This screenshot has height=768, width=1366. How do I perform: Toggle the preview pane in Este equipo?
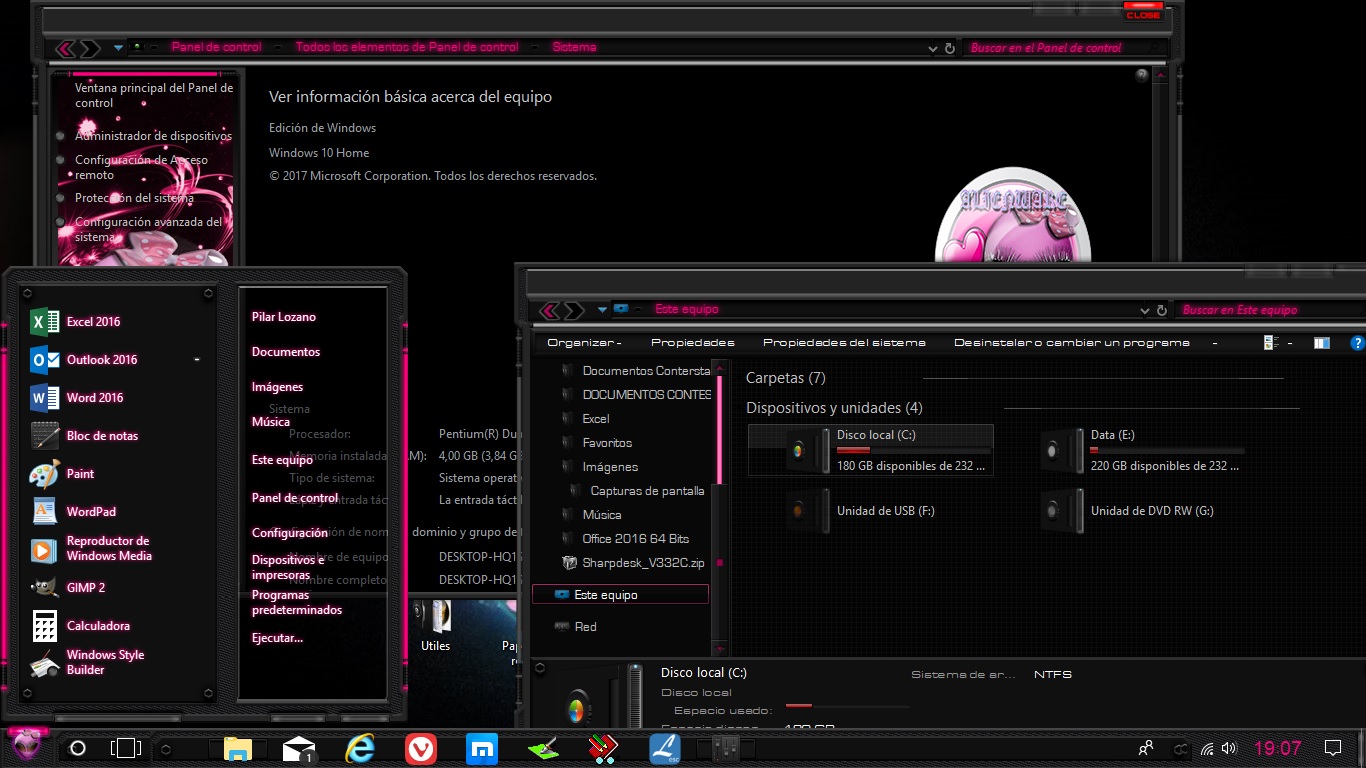[x=1322, y=343]
